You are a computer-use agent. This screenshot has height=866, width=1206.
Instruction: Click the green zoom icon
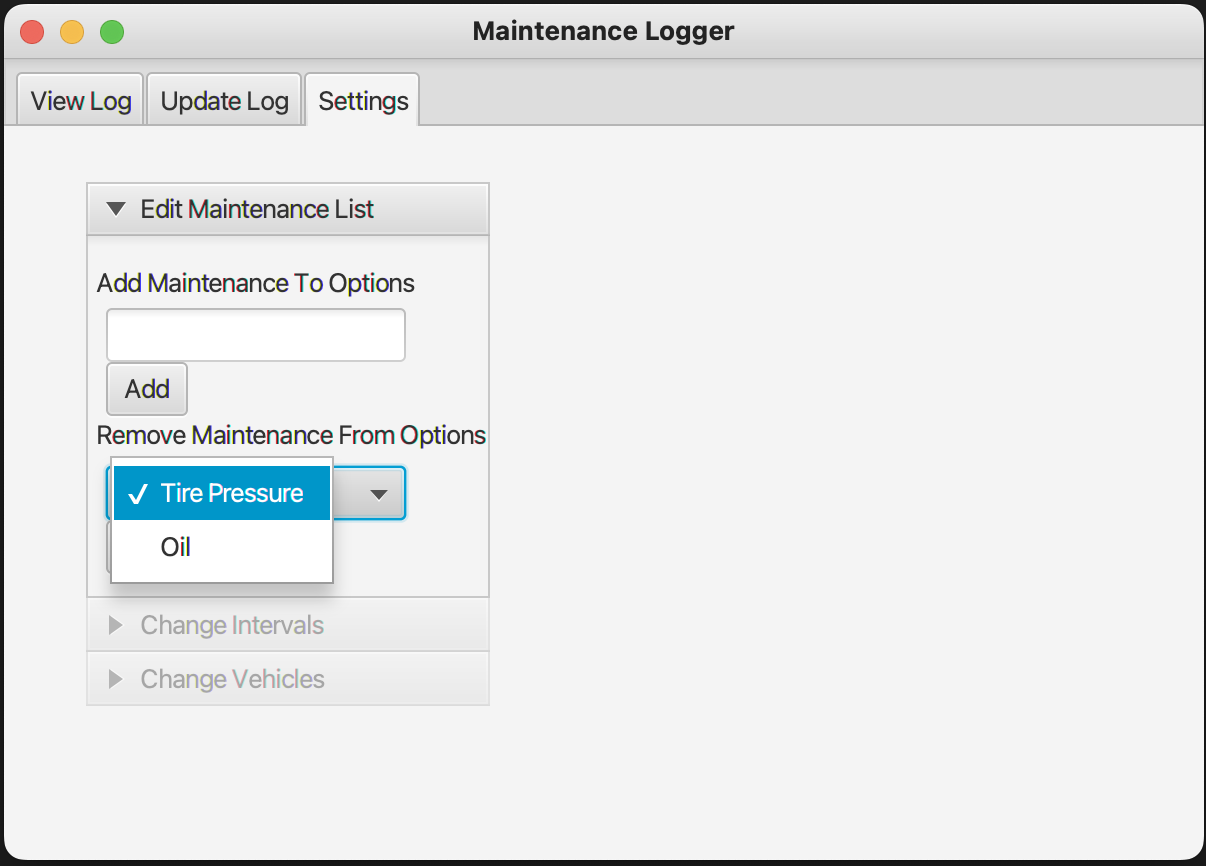coord(112,31)
